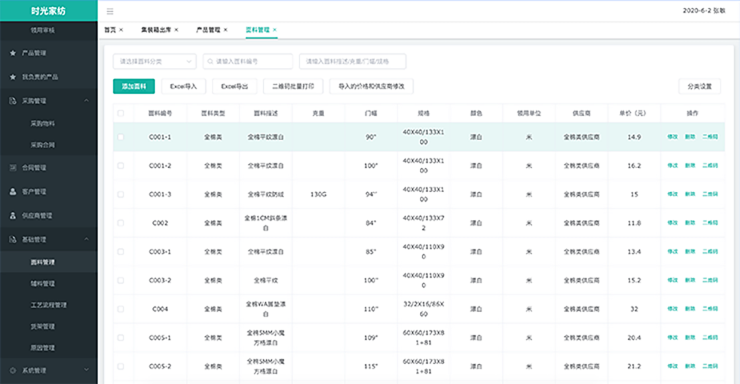Click the 导入的价格和供应商修改 button

click(x=371, y=86)
